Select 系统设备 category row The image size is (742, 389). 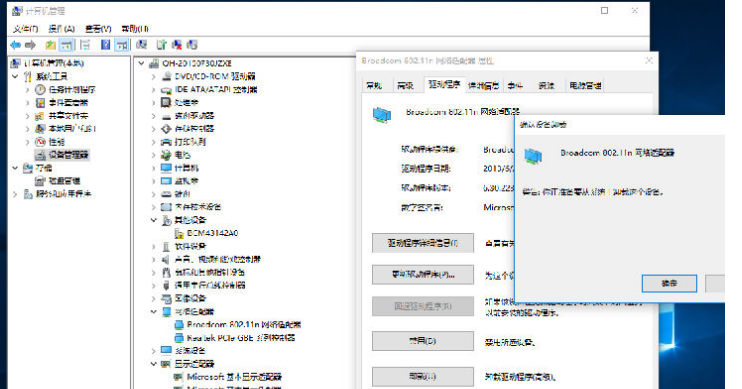[x=190, y=351]
